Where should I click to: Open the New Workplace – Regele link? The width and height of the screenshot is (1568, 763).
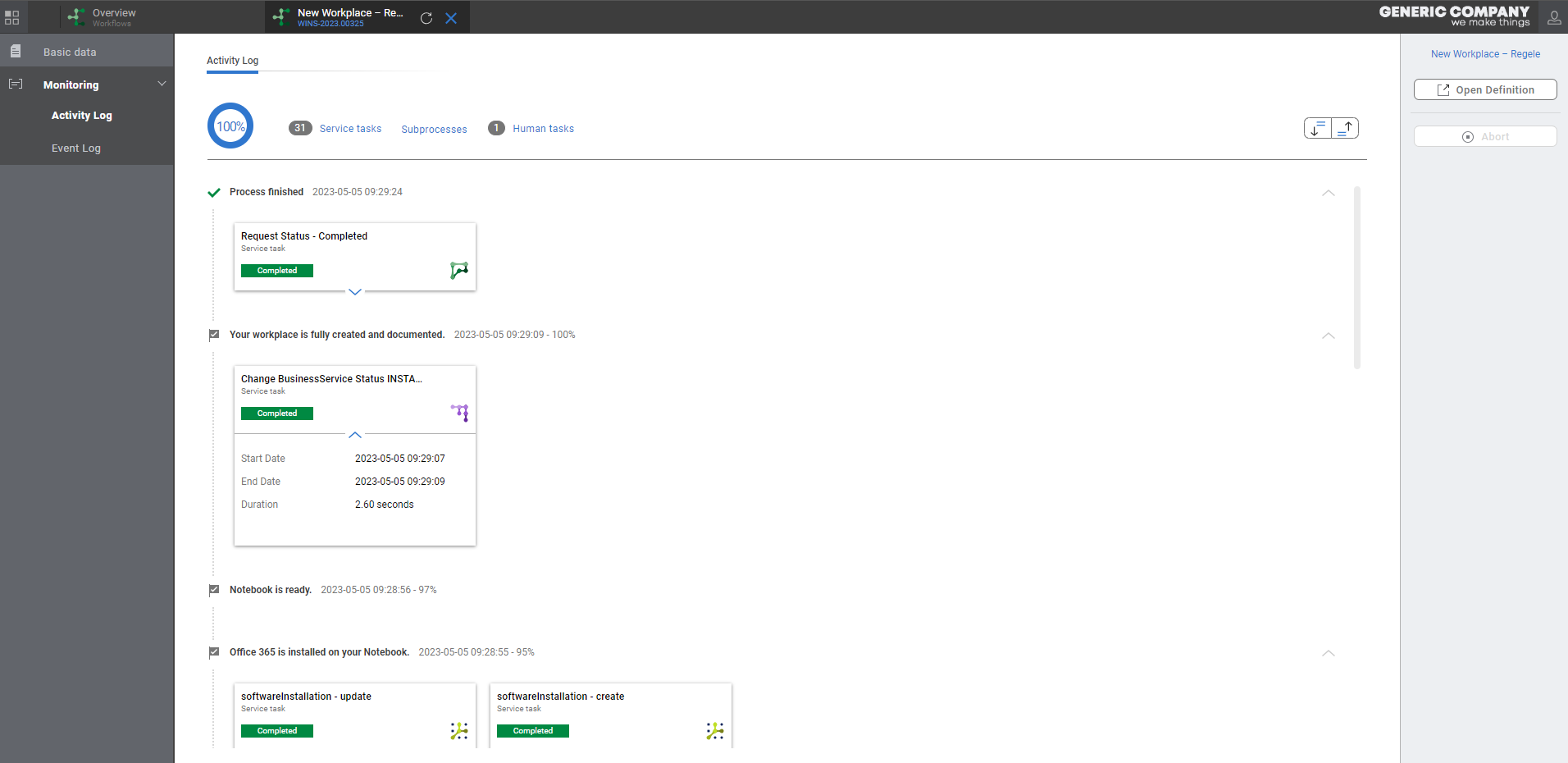[1485, 54]
